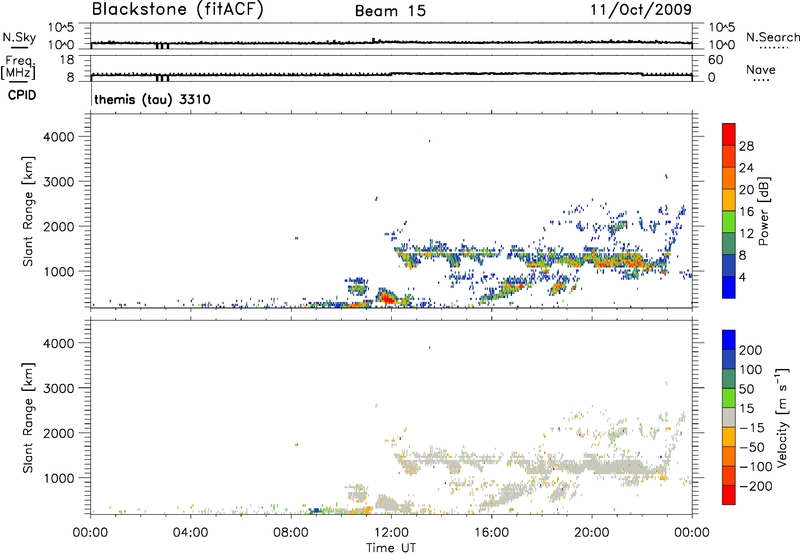Click the strong red echo near 12:00 in power panel
Image resolution: width=800 pixels, height=554 pixels.
pyautogui.click(x=386, y=297)
